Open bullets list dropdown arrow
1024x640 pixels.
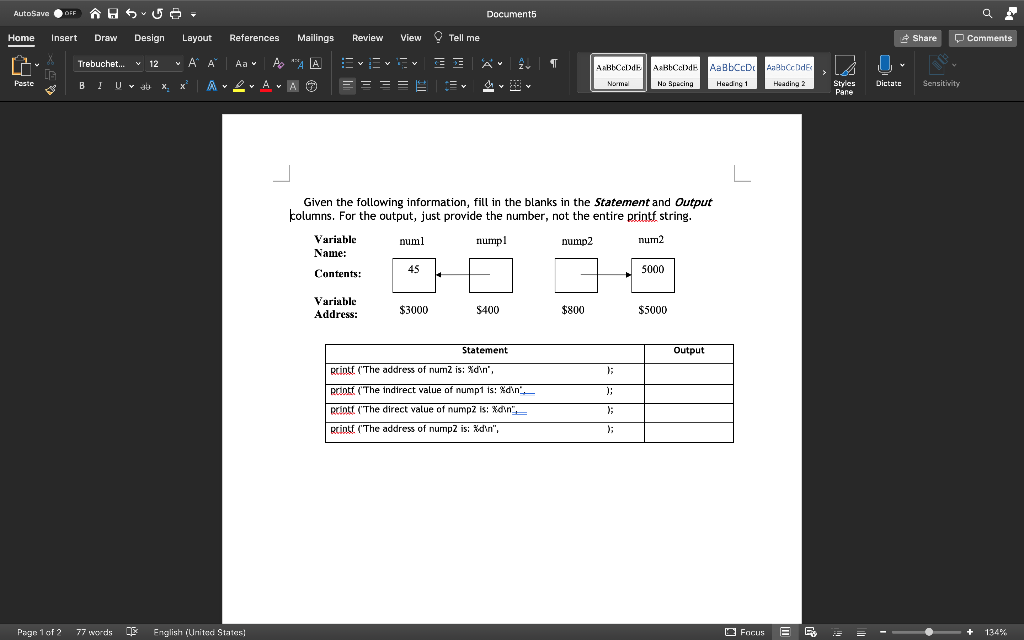[x=360, y=63]
